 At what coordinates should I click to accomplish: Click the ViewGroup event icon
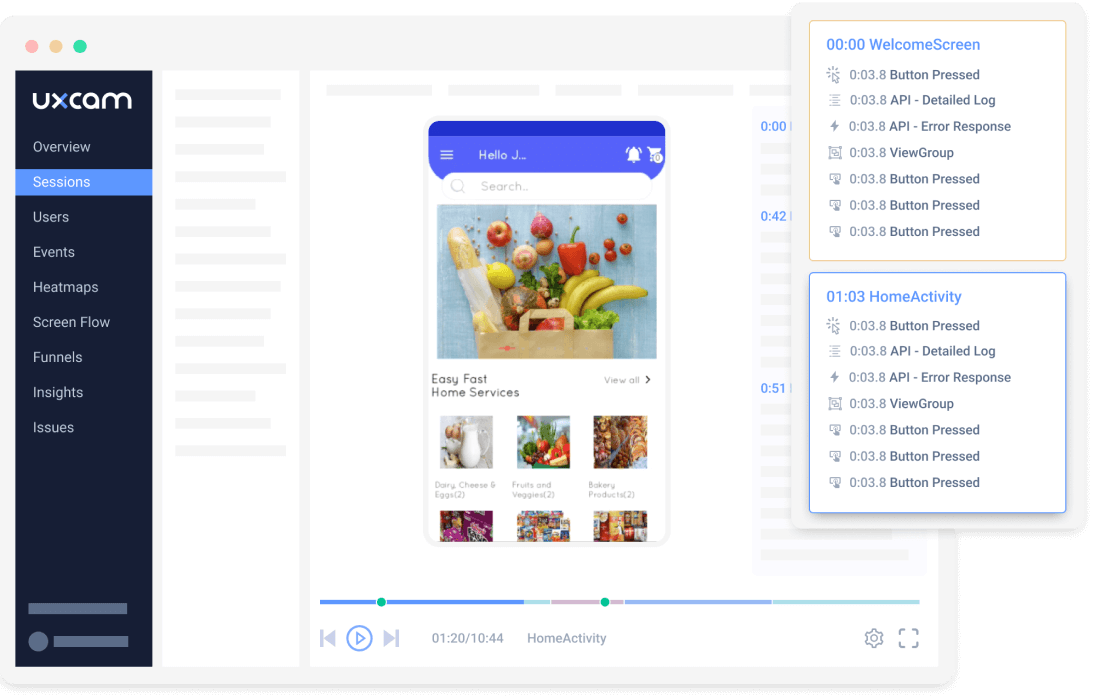(834, 152)
